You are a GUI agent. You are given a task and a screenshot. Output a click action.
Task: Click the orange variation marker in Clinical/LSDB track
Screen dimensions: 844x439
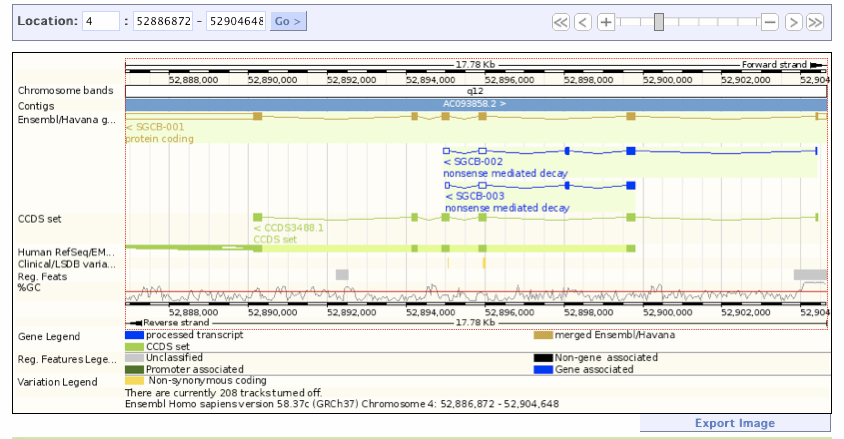pos(484,262)
